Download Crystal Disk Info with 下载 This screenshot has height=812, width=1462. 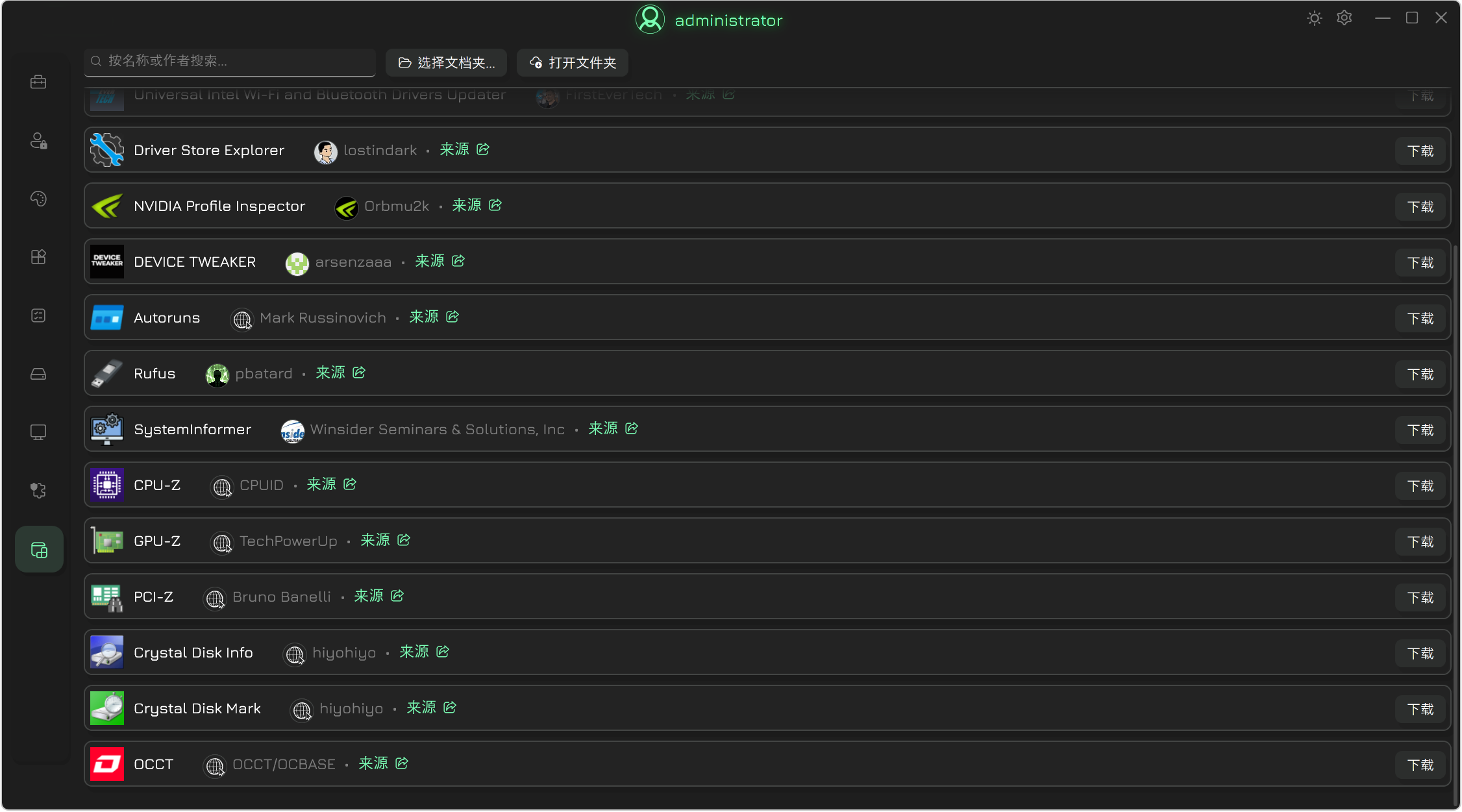(1420, 653)
